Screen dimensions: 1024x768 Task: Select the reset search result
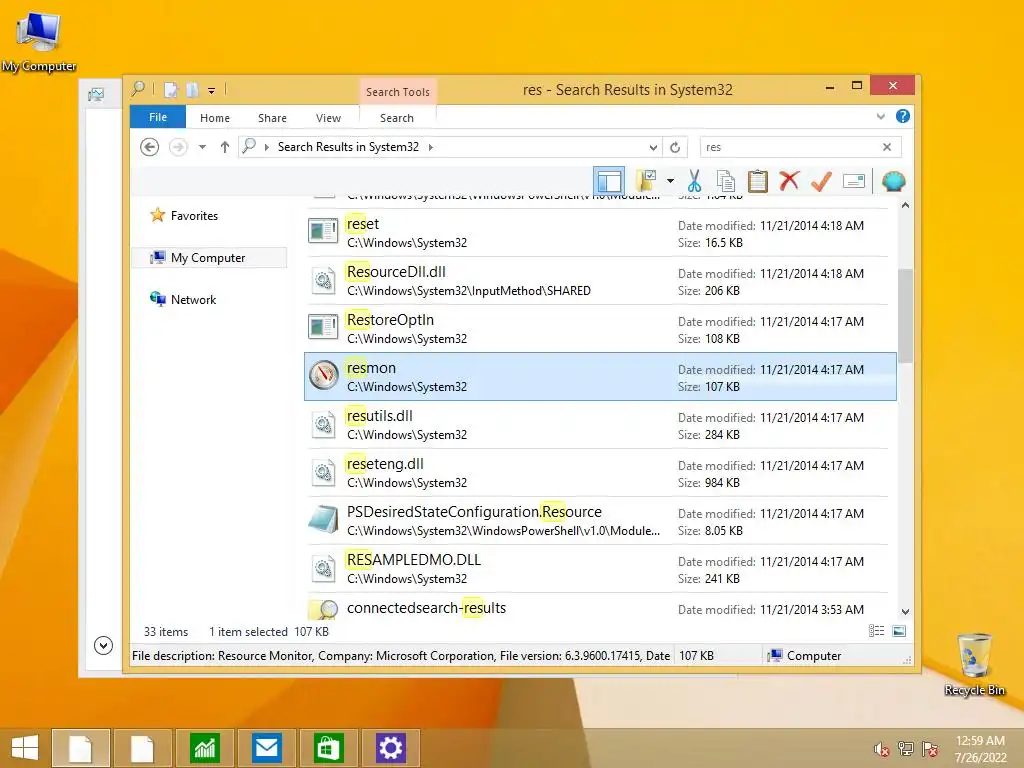(600, 232)
